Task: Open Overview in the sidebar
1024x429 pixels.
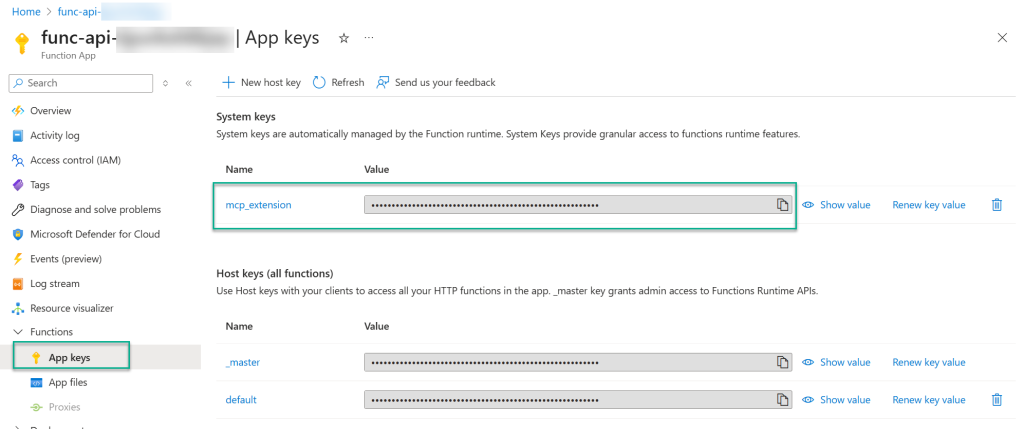Action: (50, 110)
